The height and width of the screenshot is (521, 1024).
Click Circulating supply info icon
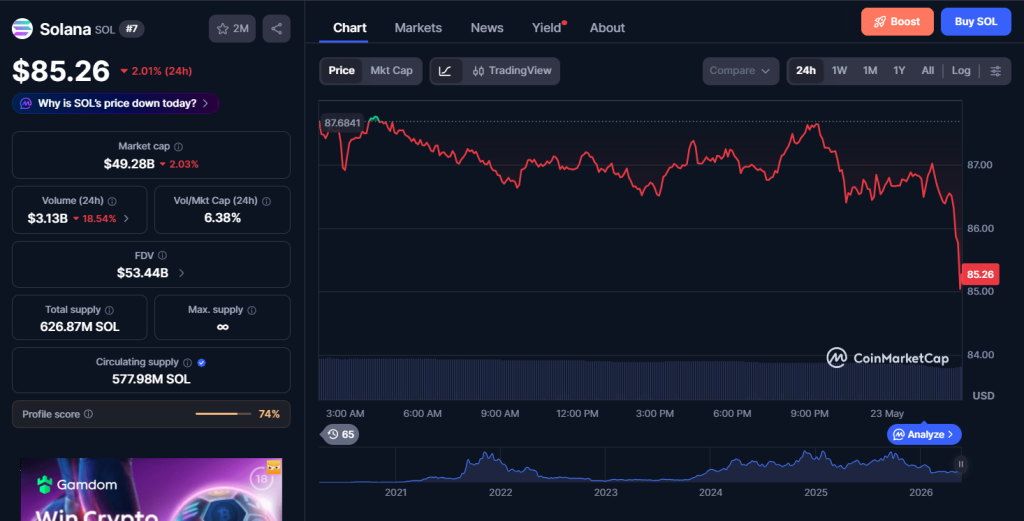click(x=187, y=362)
